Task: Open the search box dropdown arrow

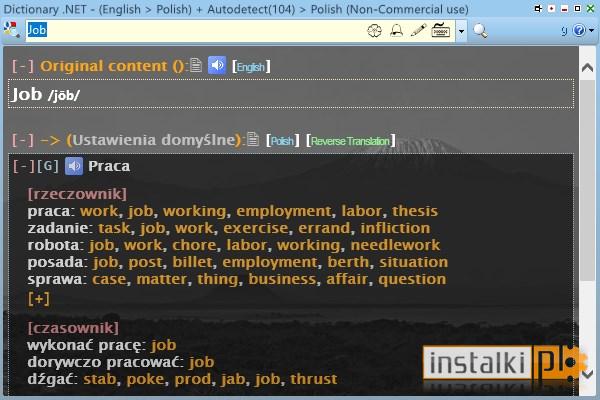Action: pos(461,31)
